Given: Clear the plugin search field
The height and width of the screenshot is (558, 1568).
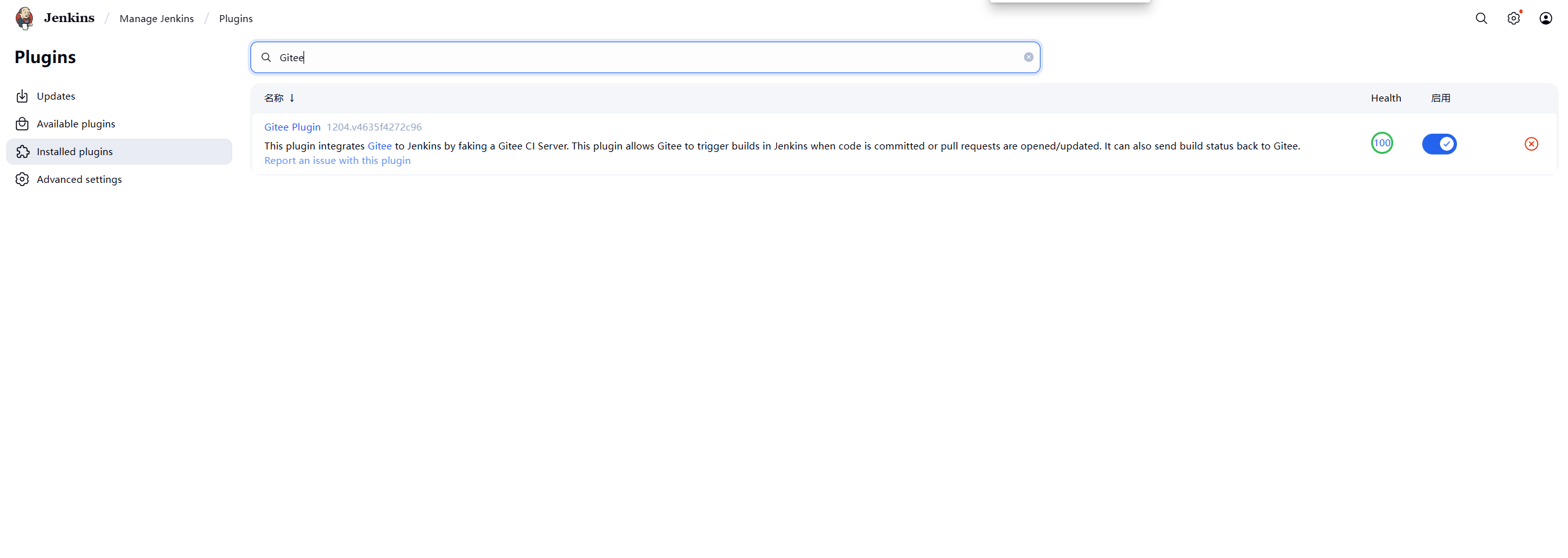Looking at the screenshot, I should click(1029, 57).
